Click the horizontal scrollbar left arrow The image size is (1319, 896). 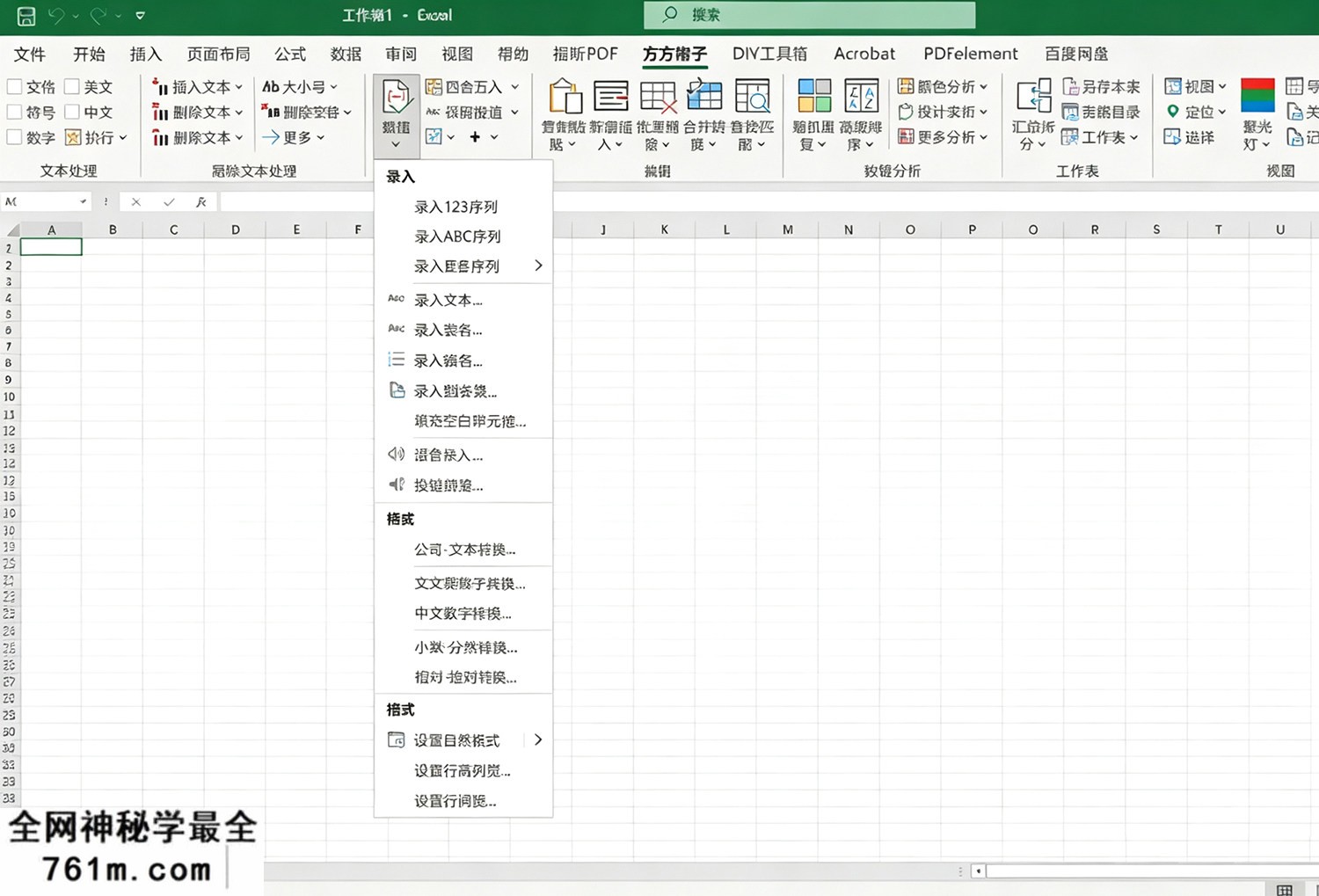click(x=978, y=871)
